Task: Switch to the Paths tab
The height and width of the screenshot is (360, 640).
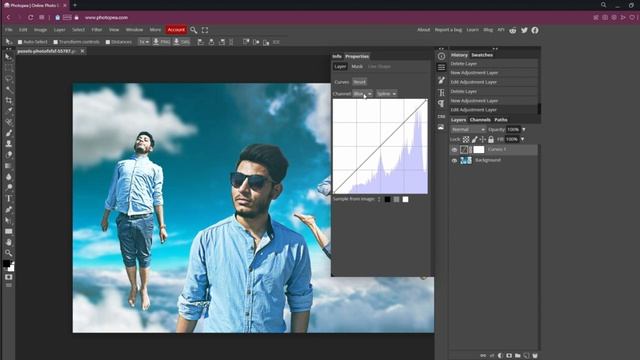Action: (x=501, y=120)
